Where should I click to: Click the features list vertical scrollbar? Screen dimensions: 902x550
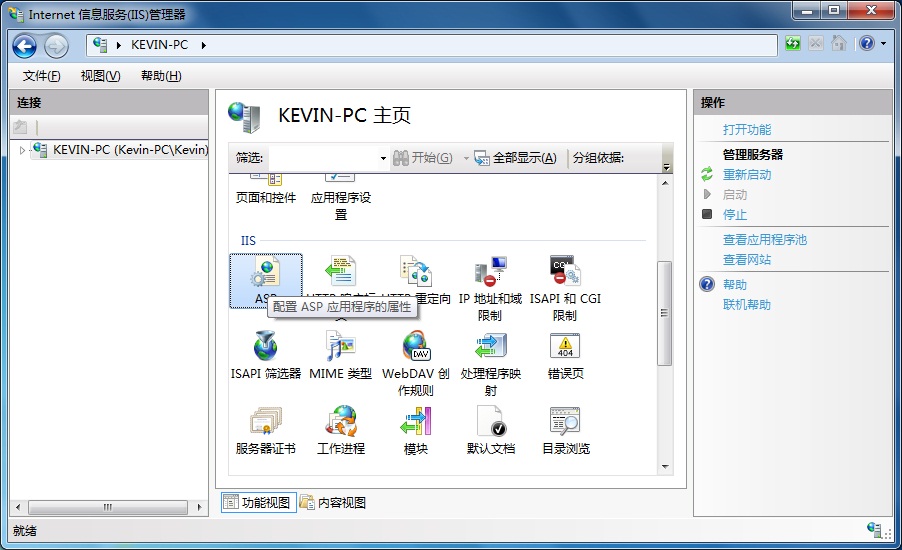pos(664,313)
